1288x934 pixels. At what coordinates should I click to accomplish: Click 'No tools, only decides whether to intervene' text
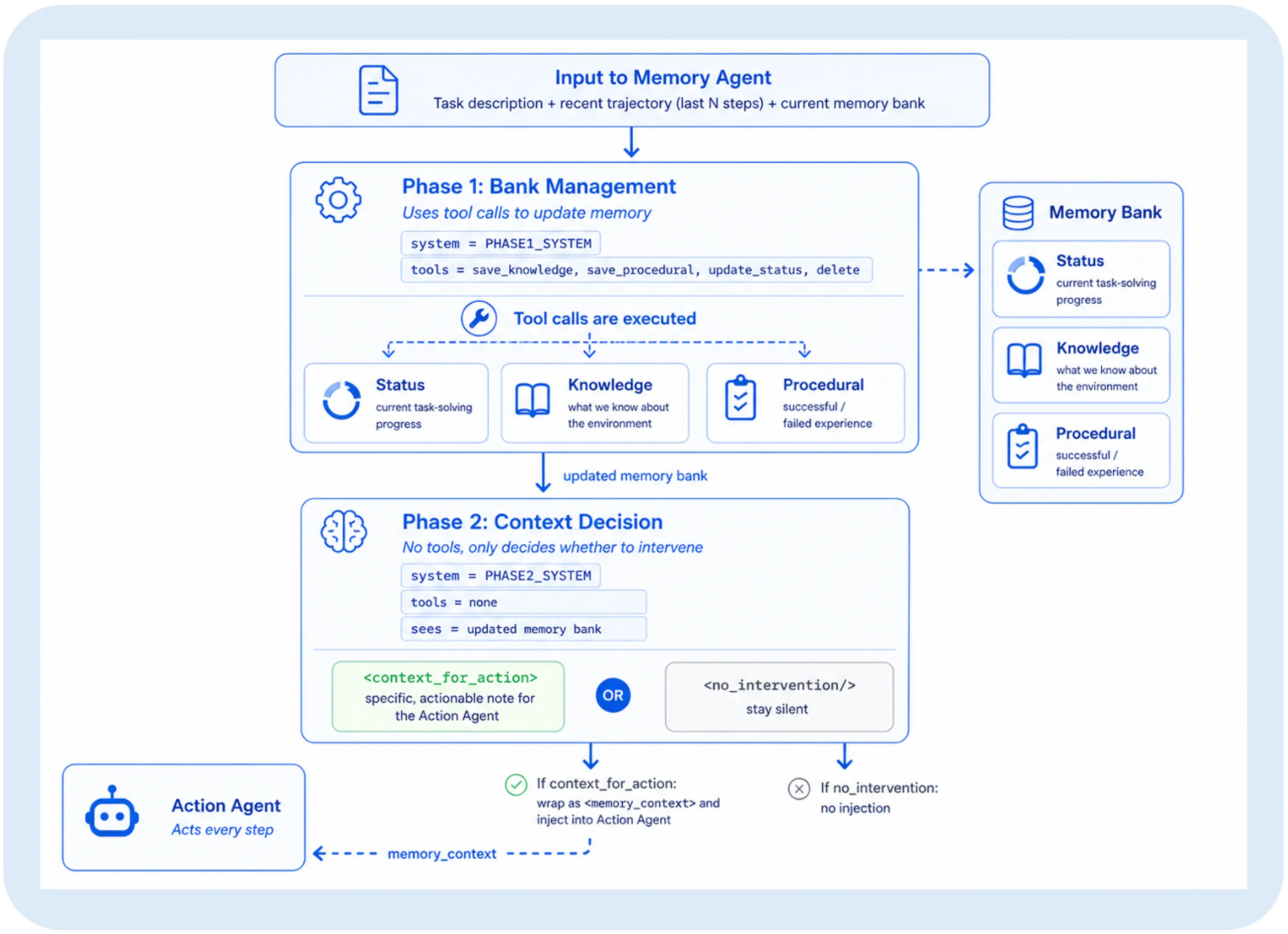(552, 548)
